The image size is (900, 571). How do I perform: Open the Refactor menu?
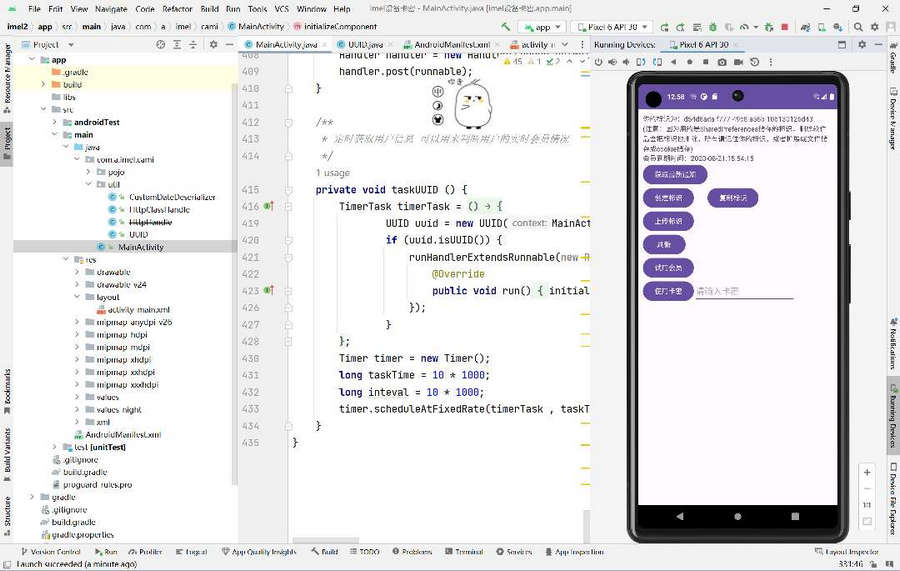pyautogui.click(x=177, y=8)
